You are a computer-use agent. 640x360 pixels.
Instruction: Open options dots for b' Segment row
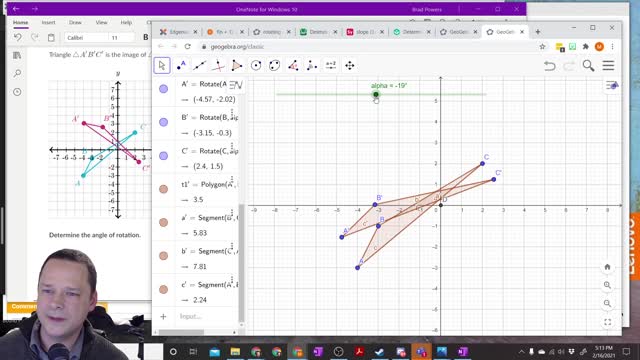tap(232, 247)
